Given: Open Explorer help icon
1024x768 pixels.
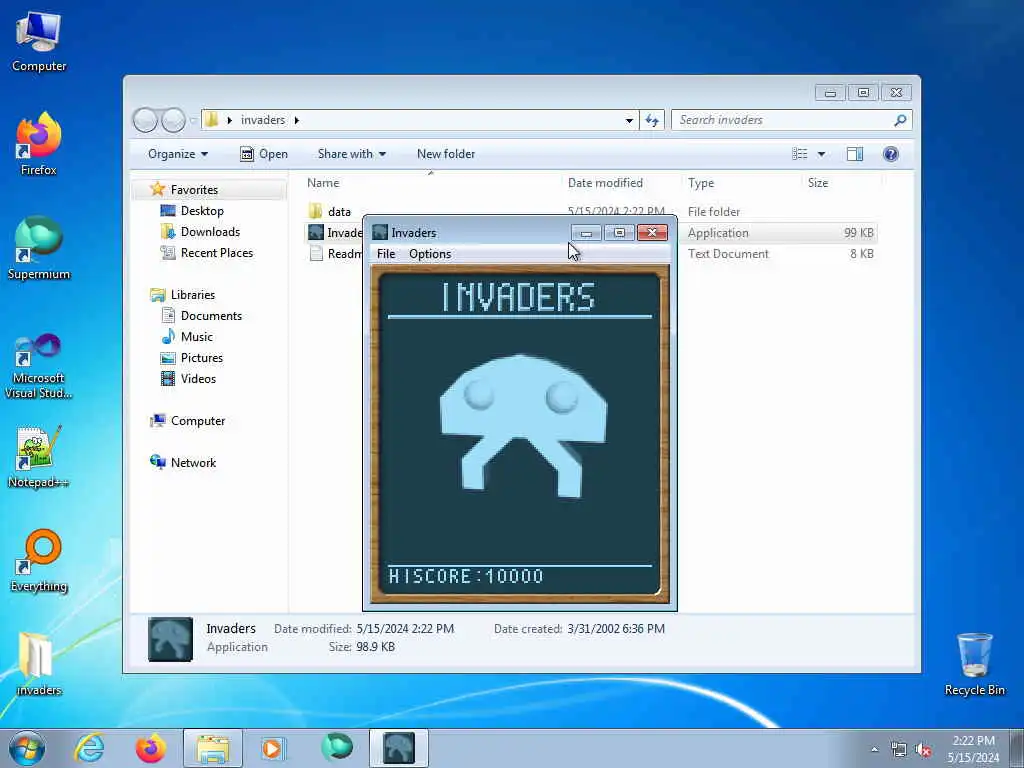Looking at the screenshot, I should point(890,154).
